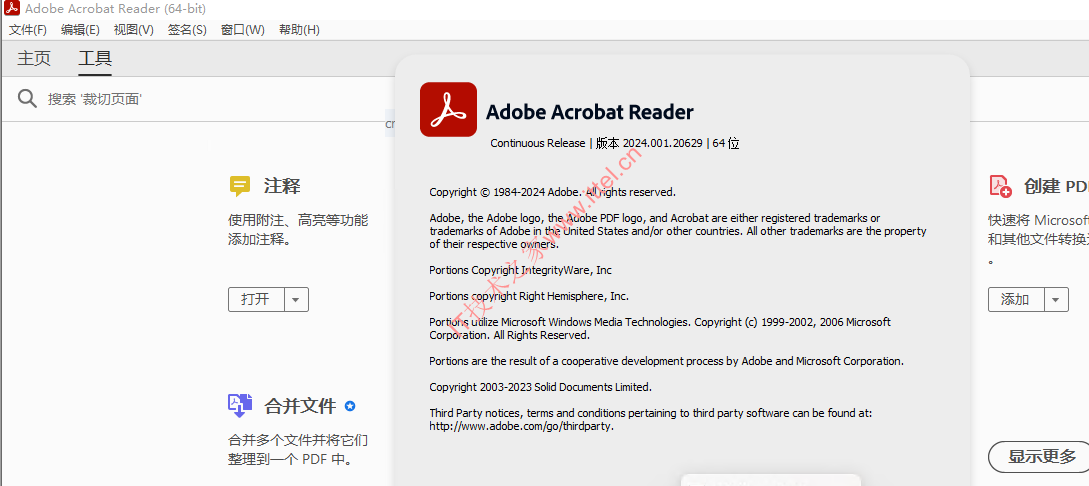Image resolution: width=1089 pixels, height=486 pixels.
Task: Click the 'Adobe Acrobat Reader' dialog heading
Action: [x=590, y=112]
